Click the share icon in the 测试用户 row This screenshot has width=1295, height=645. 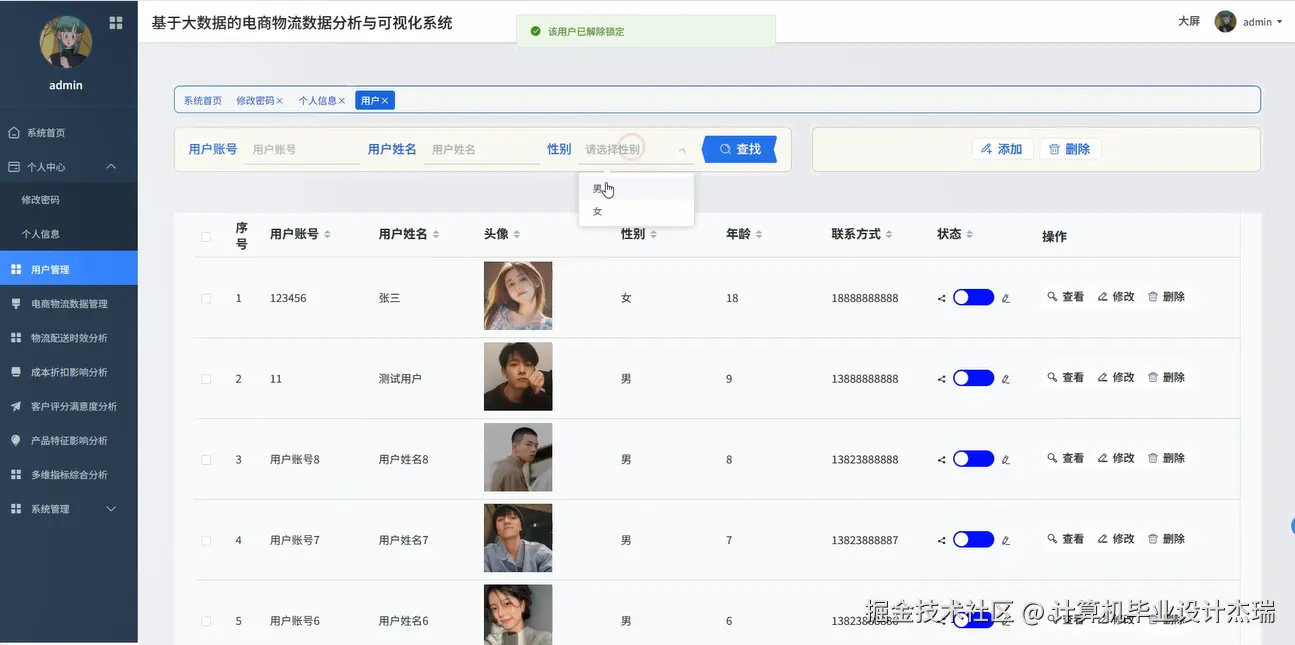941,379
